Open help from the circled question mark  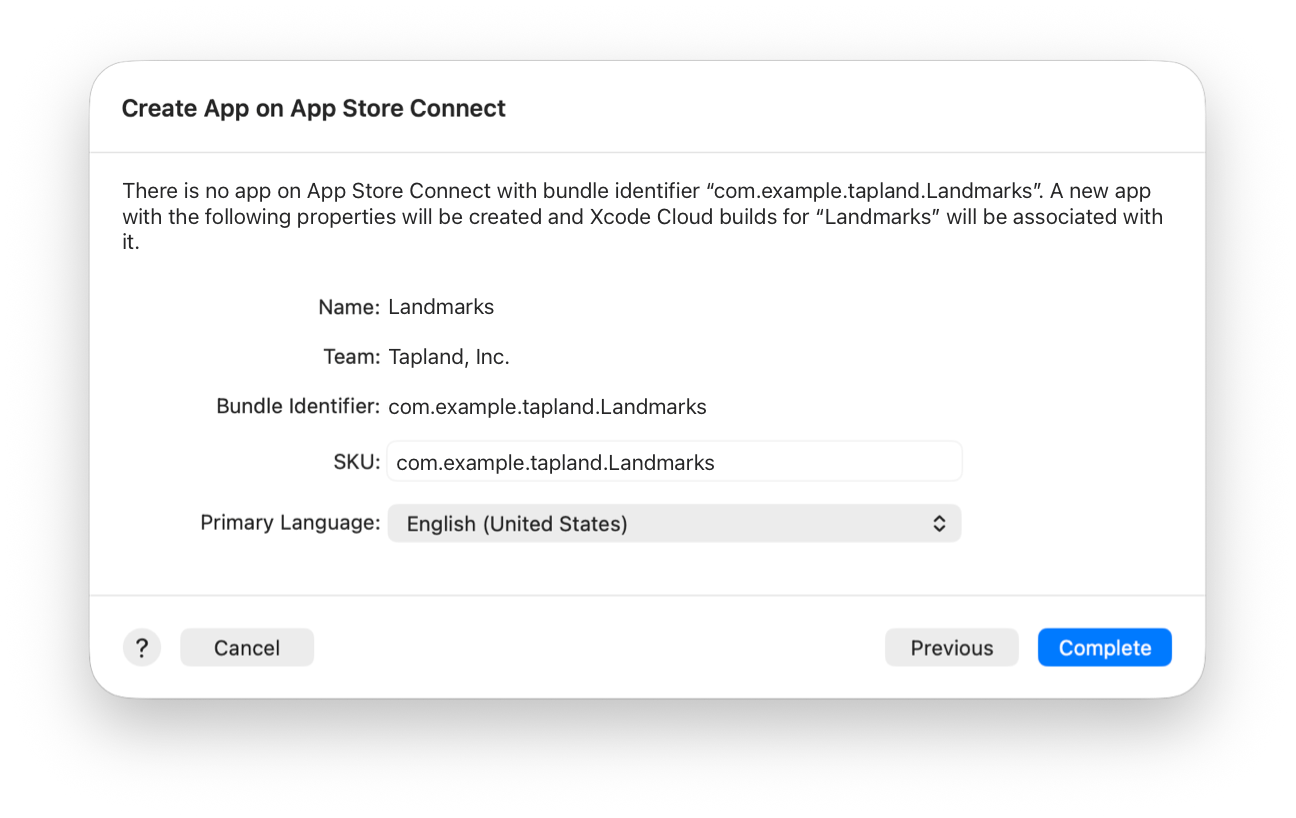[142, 647]
